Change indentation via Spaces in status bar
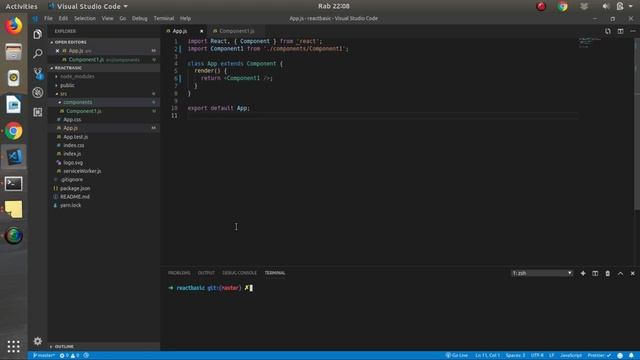640x360 pixels. [x=516, y=356]
